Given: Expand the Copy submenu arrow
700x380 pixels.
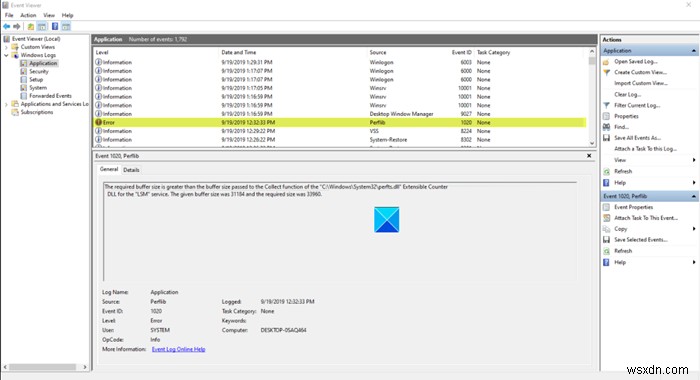Looking at the screenshot, I should [x=694, y=229].
